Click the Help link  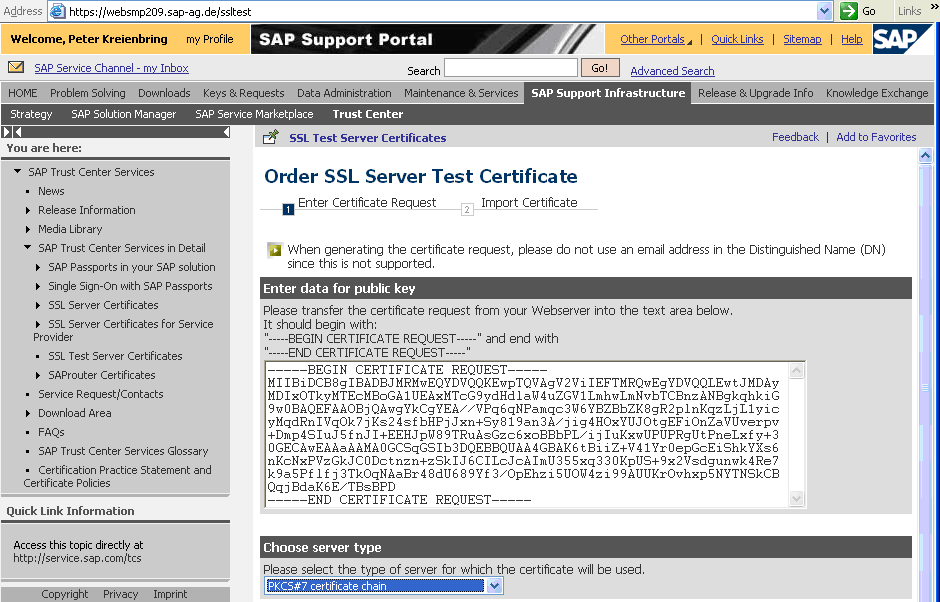pos(852,39)
